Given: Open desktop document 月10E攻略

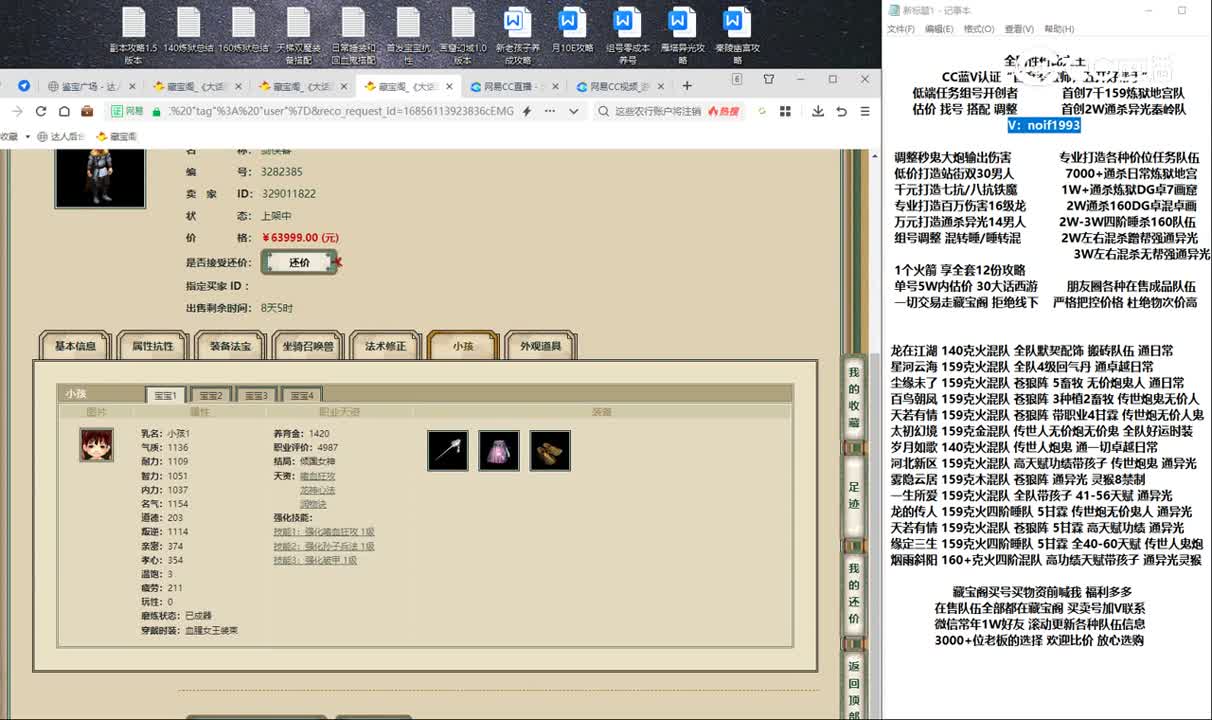Looking at the screenshot, I should pos(572,30).
